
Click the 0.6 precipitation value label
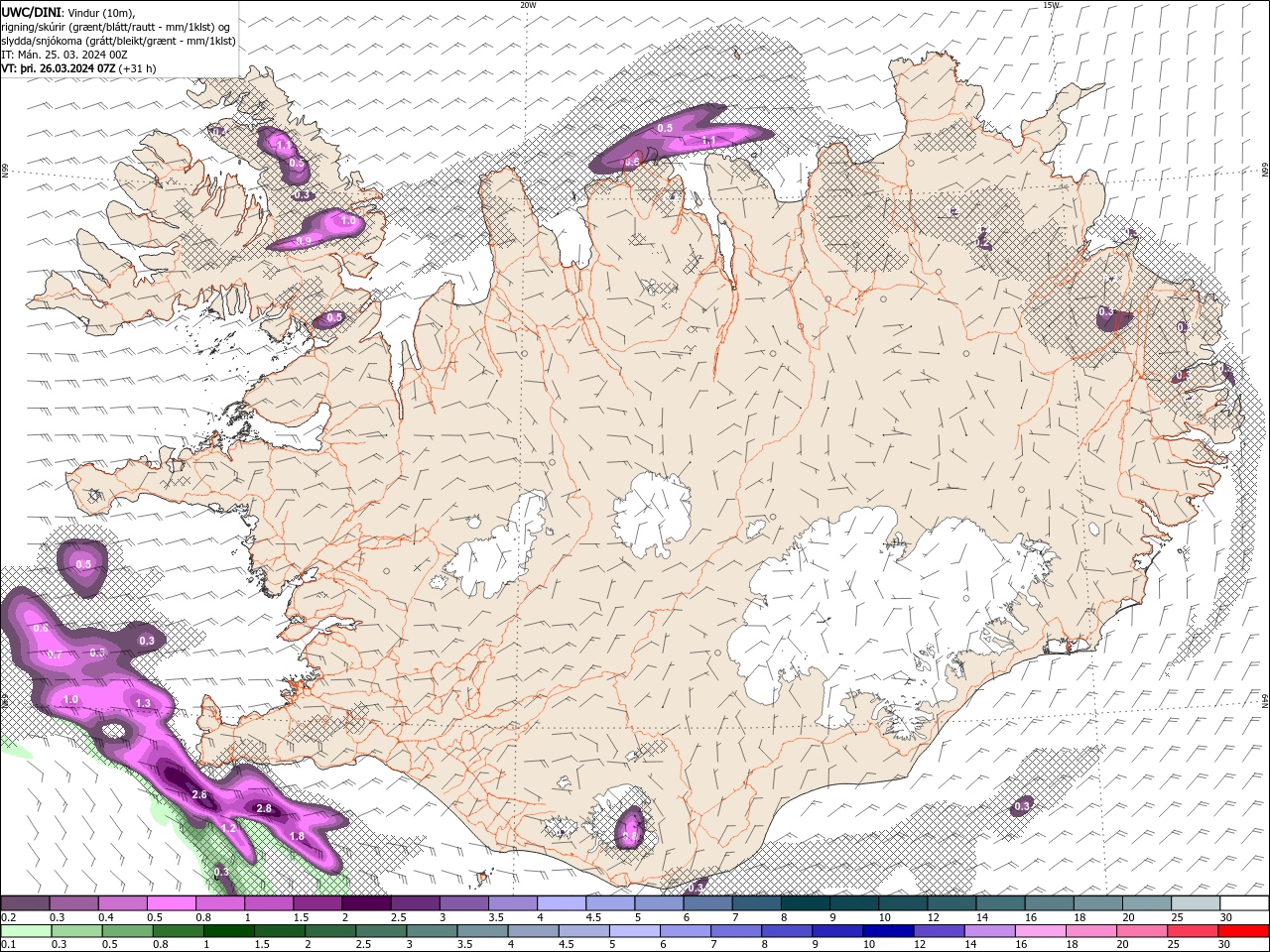[41, 629]
